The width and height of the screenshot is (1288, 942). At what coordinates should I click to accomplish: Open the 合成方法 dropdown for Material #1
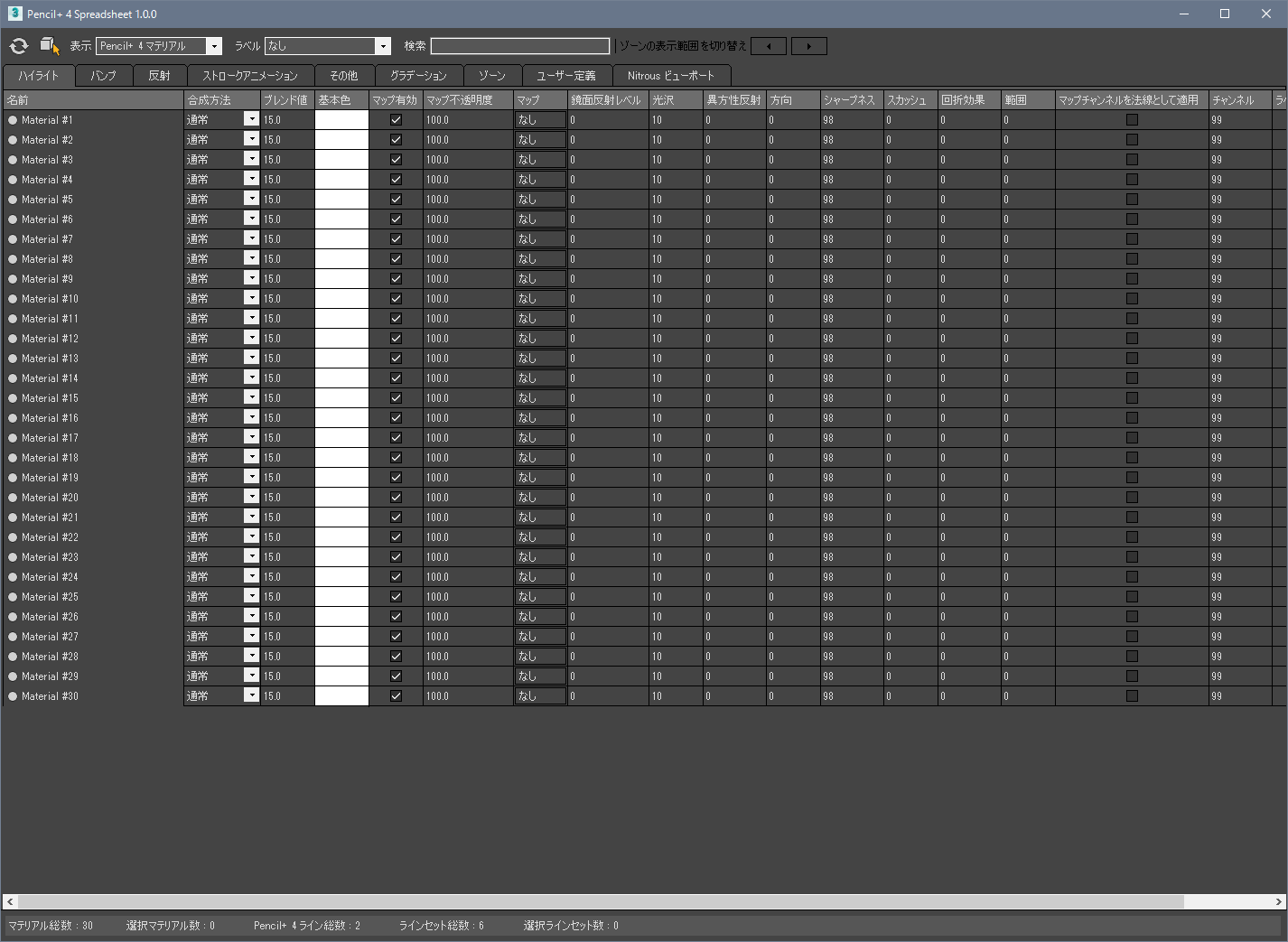tap(251, 119)
